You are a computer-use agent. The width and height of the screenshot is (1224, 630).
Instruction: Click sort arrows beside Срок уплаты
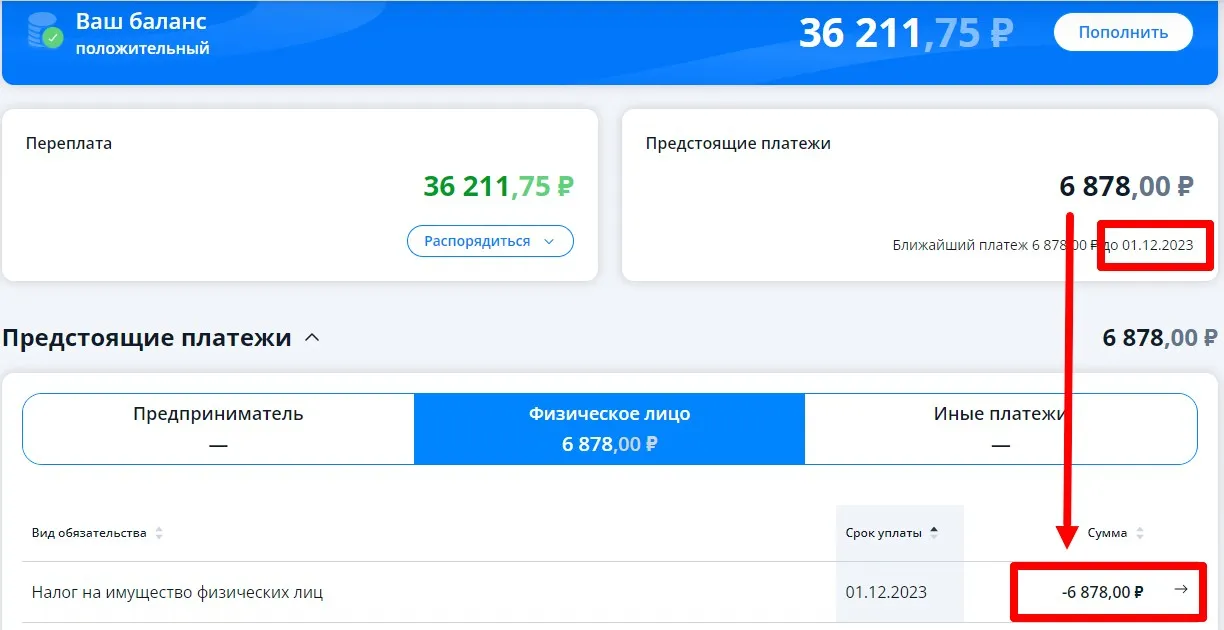tap(934, 533)
